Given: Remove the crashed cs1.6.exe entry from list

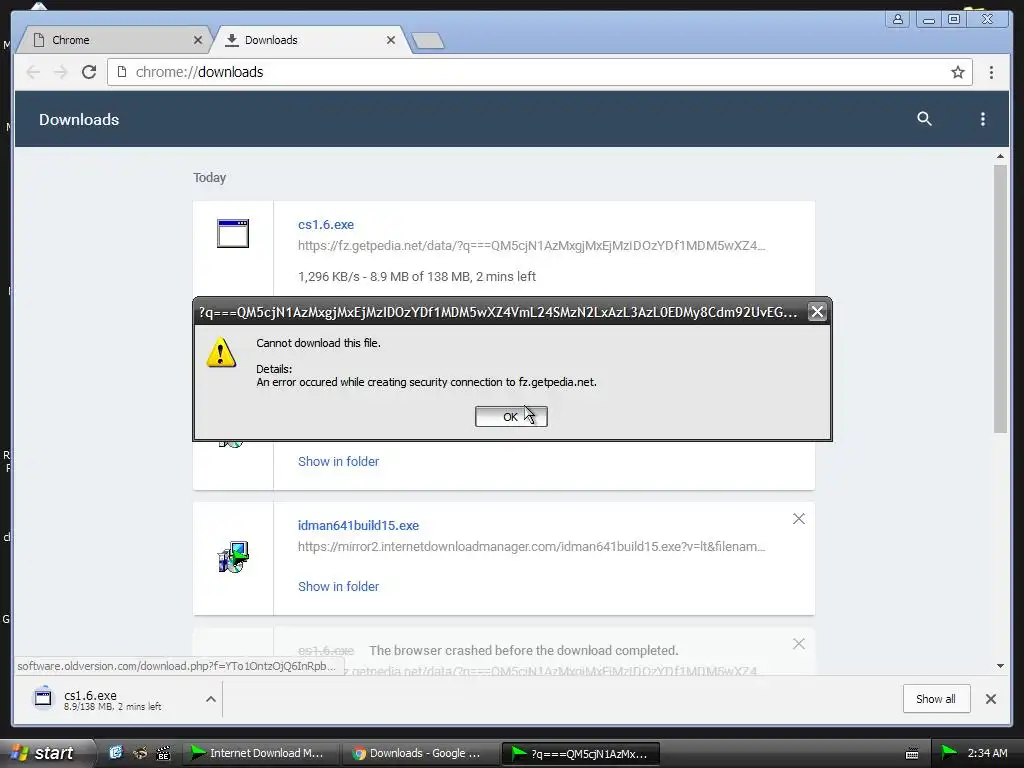Looking at the screenshot, I should pos(799,644).
